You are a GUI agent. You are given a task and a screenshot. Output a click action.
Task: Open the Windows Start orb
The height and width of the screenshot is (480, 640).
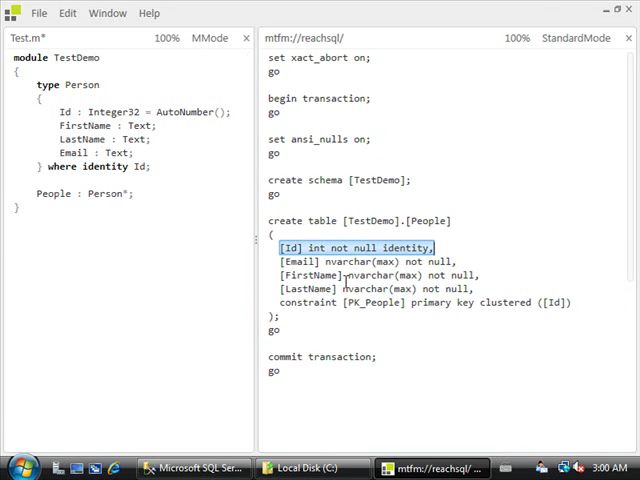click(x=23, y=468)
